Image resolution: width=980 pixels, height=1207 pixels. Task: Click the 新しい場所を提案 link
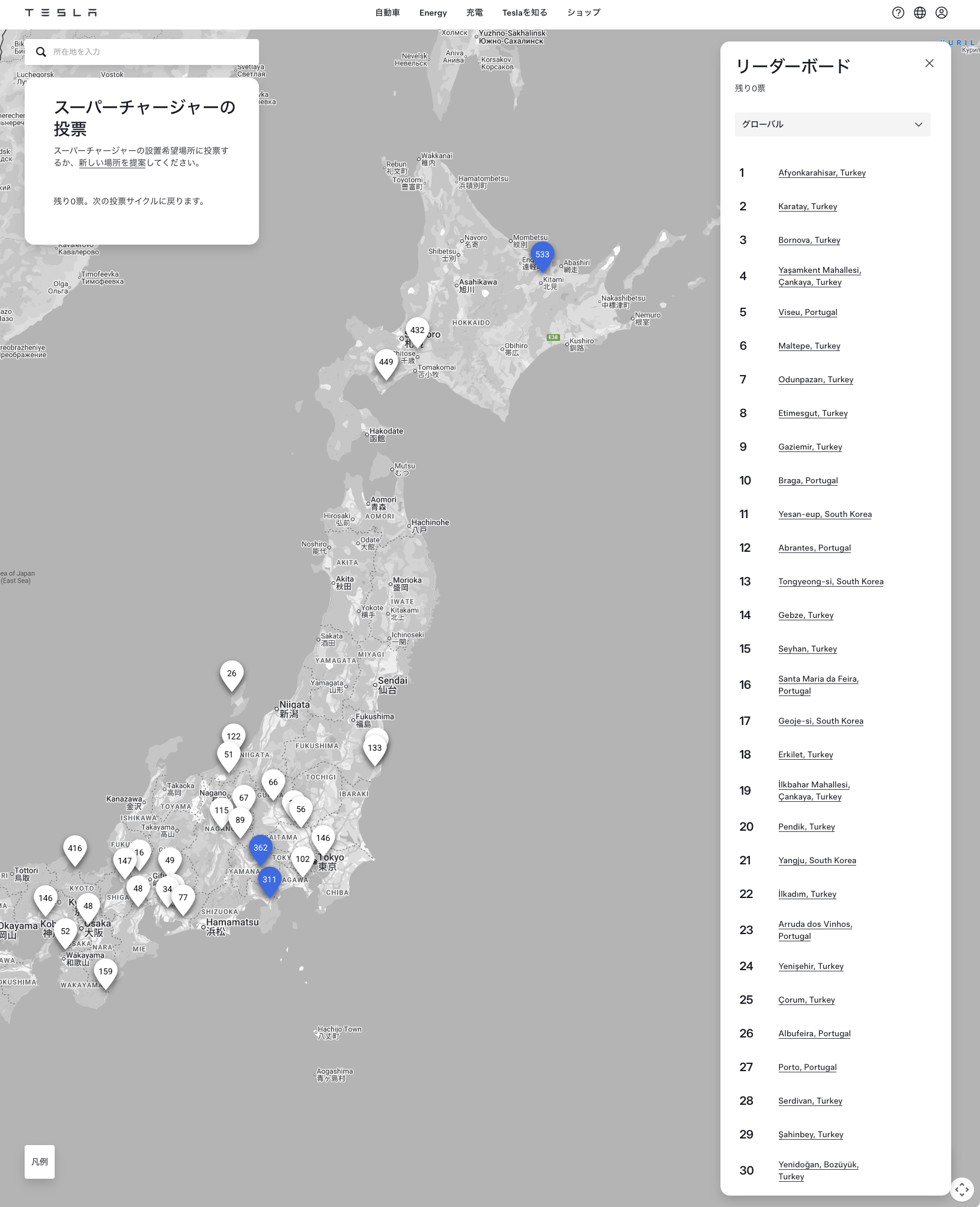coord(112,163)
